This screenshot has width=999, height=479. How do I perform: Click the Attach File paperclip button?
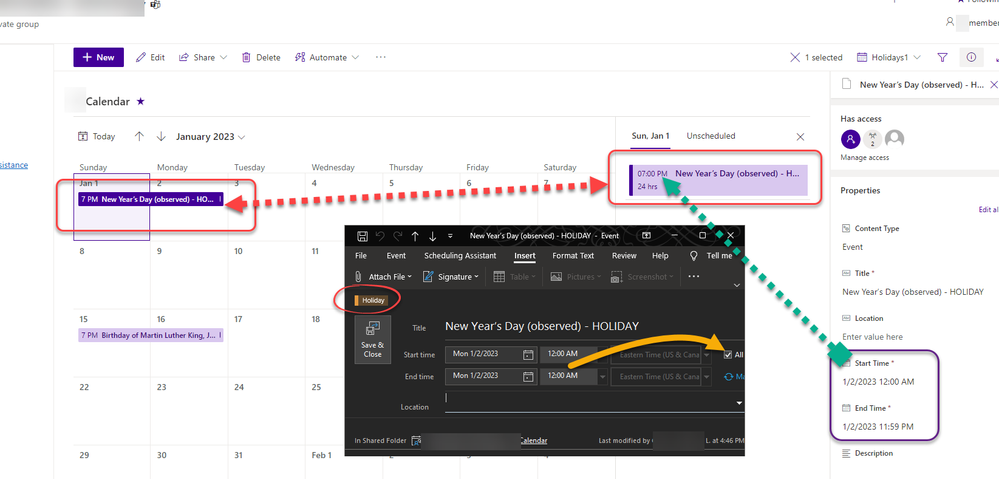coord(382,276)
